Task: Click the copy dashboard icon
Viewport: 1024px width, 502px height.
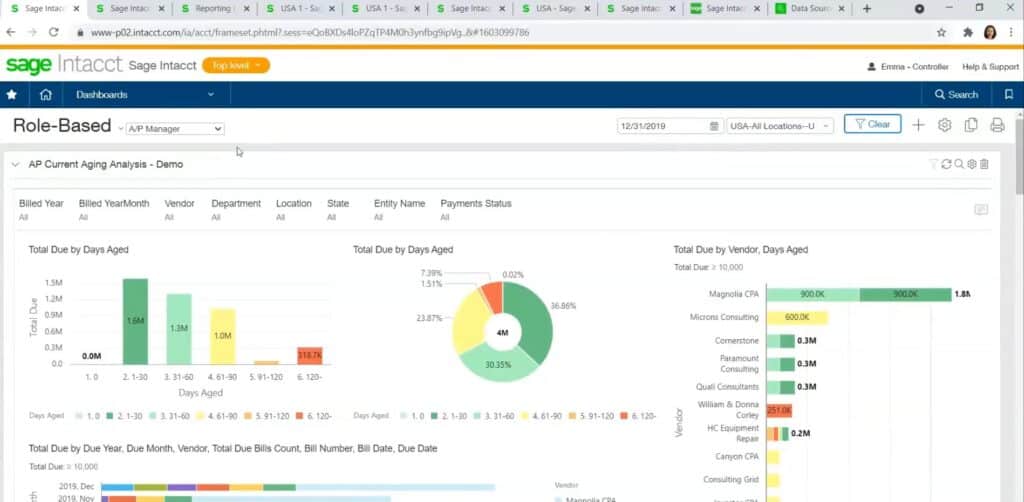Action: [971, 125]
